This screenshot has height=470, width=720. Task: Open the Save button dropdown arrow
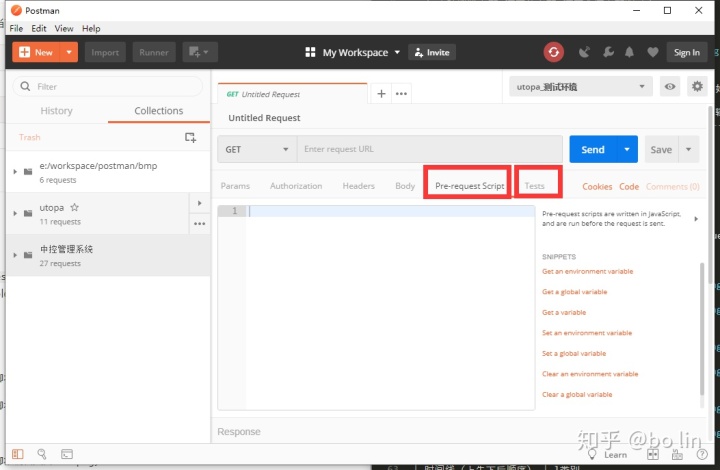[x=688, y=149]
